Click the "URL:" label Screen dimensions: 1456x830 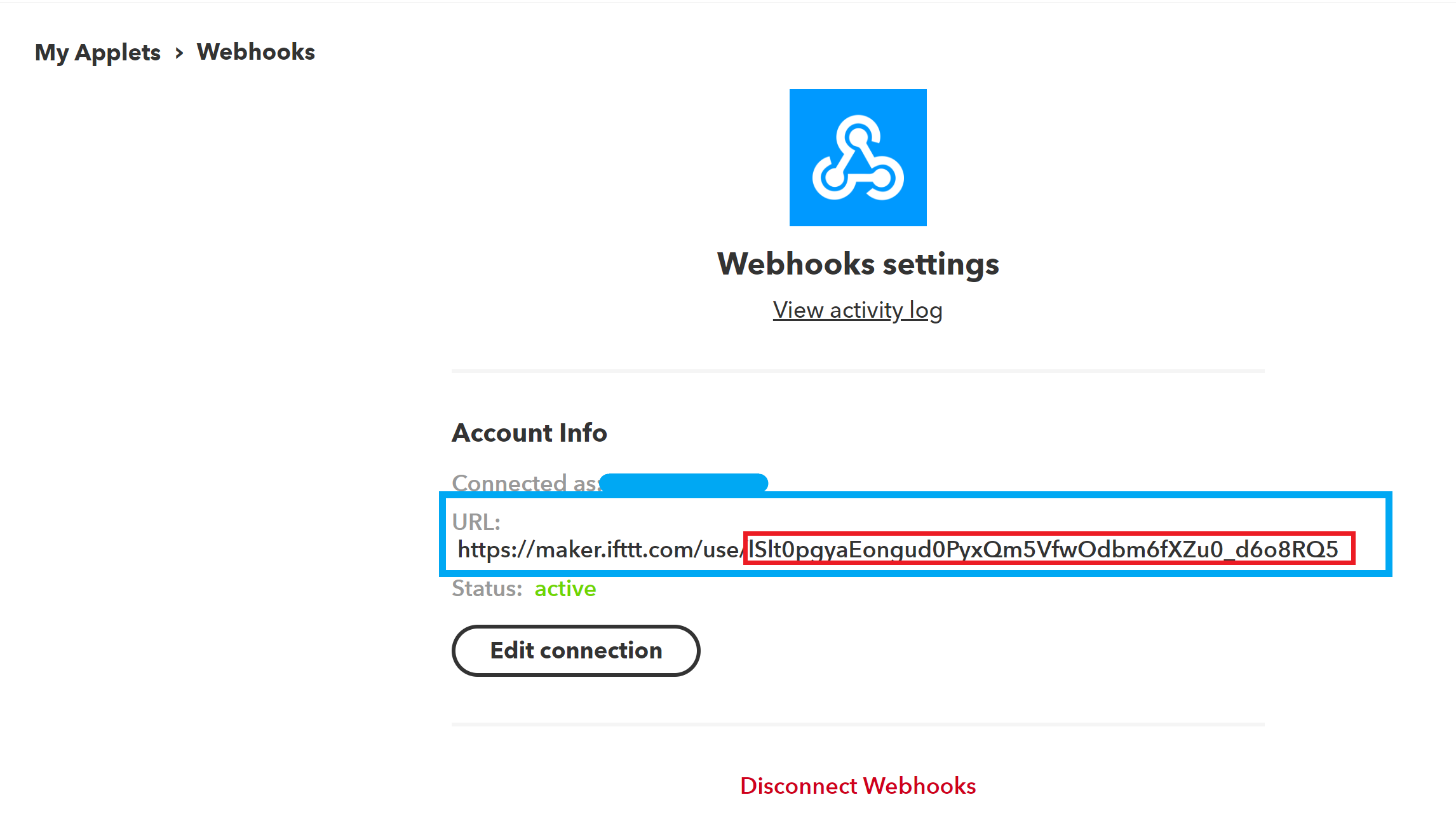click(476, 522)
